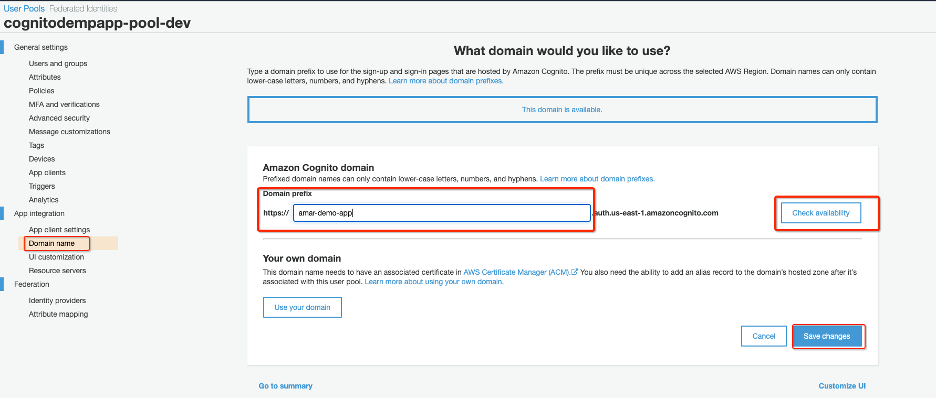Focus the Domain prefix input field
This screenshot has height=398, width=936.
coord(442,213)
